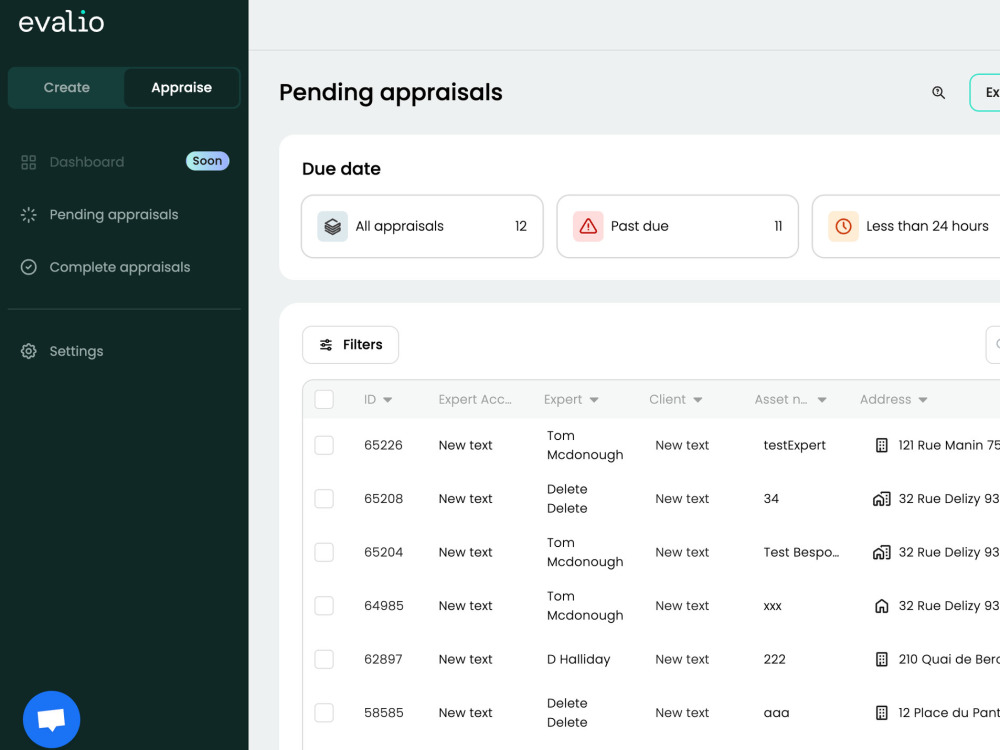The height and width of the screenshot is (750, 1000).
Task: Click ID 58585 cell
Action: click(384, 713)
